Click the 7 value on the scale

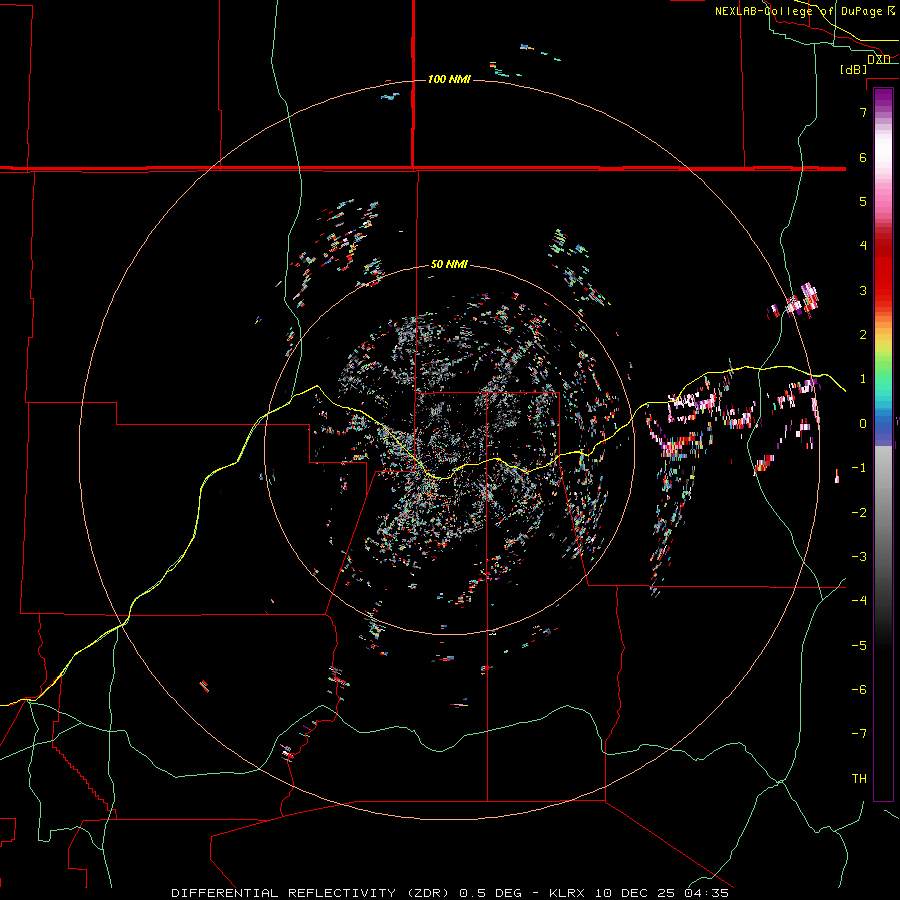click(863, 112)
